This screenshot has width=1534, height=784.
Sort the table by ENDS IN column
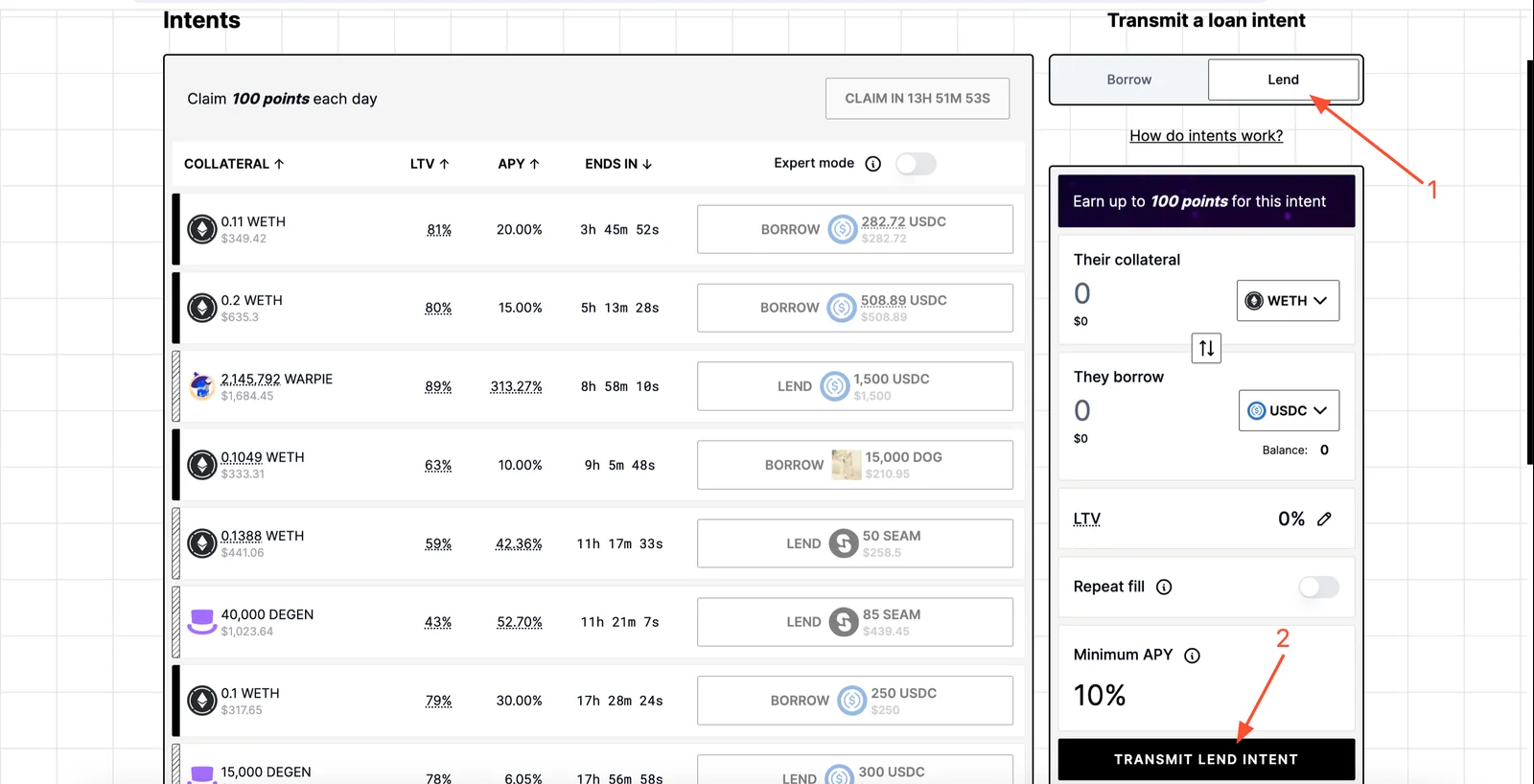pos(618,164)
